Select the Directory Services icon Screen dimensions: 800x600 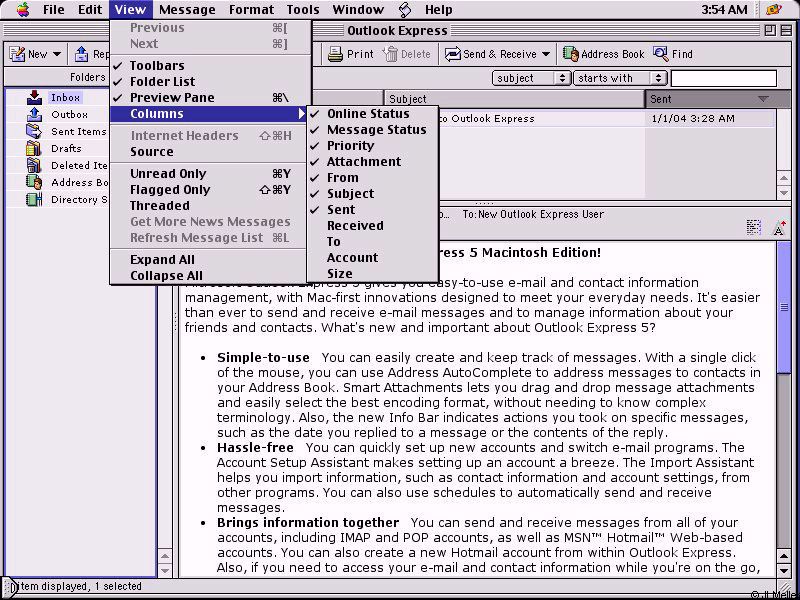pos(34,199)
